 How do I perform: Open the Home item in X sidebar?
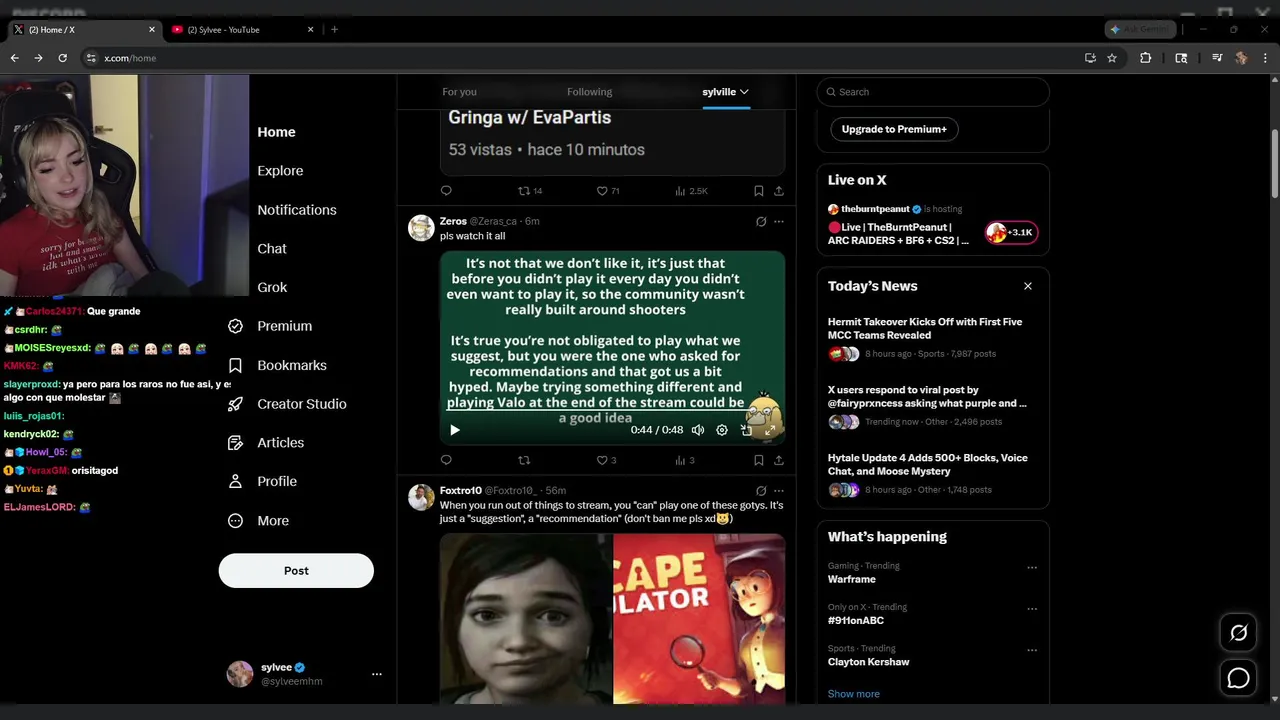tap(276, 132)
